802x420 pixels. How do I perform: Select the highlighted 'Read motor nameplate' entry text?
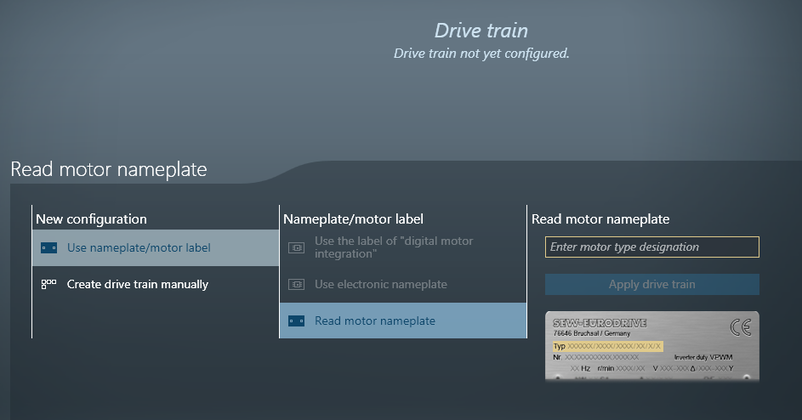coord(374,321)
